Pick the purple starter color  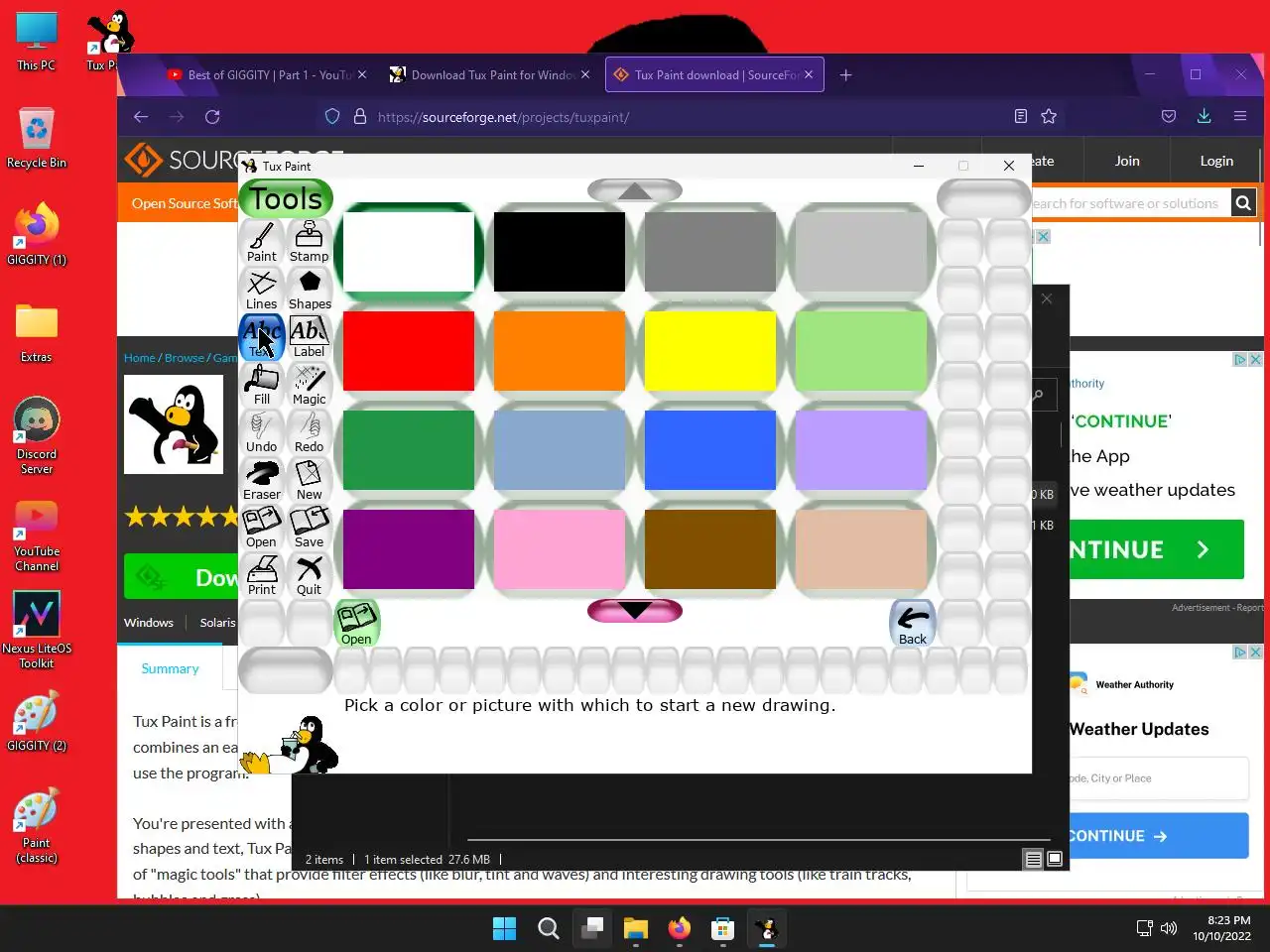click(x=409, y=549)
